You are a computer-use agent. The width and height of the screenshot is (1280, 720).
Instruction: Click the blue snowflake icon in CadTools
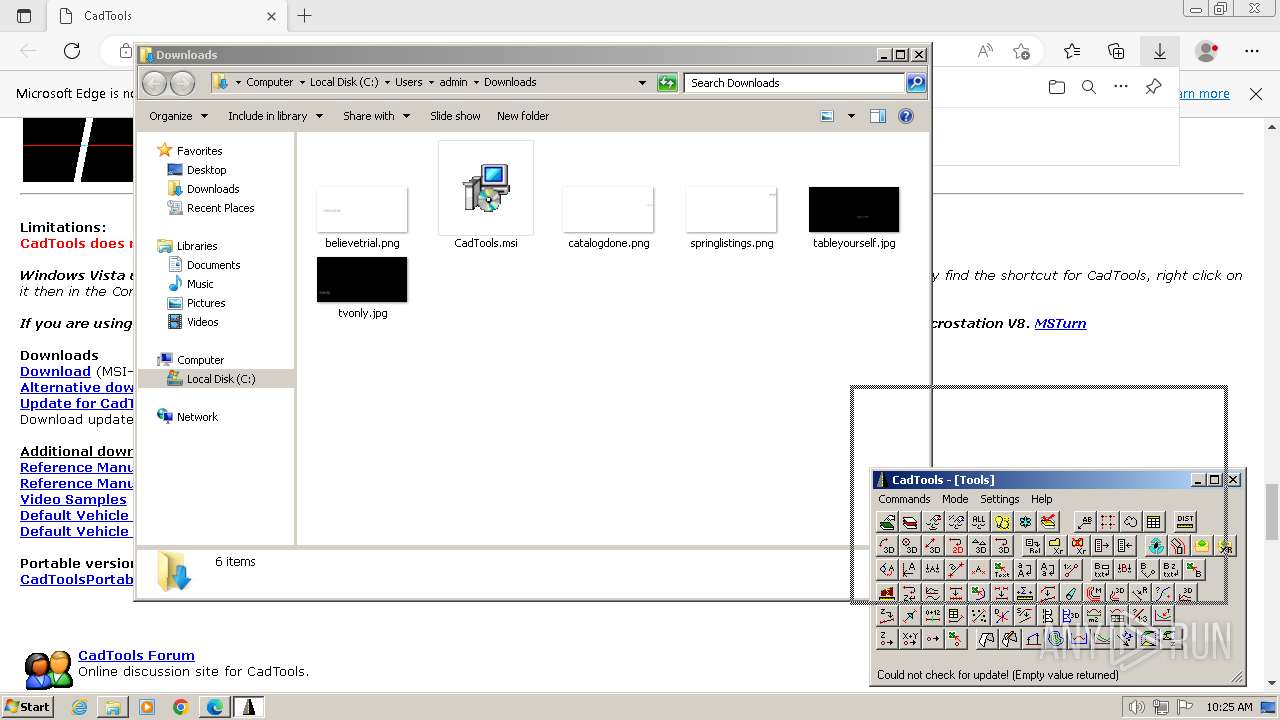point(1025,521)
